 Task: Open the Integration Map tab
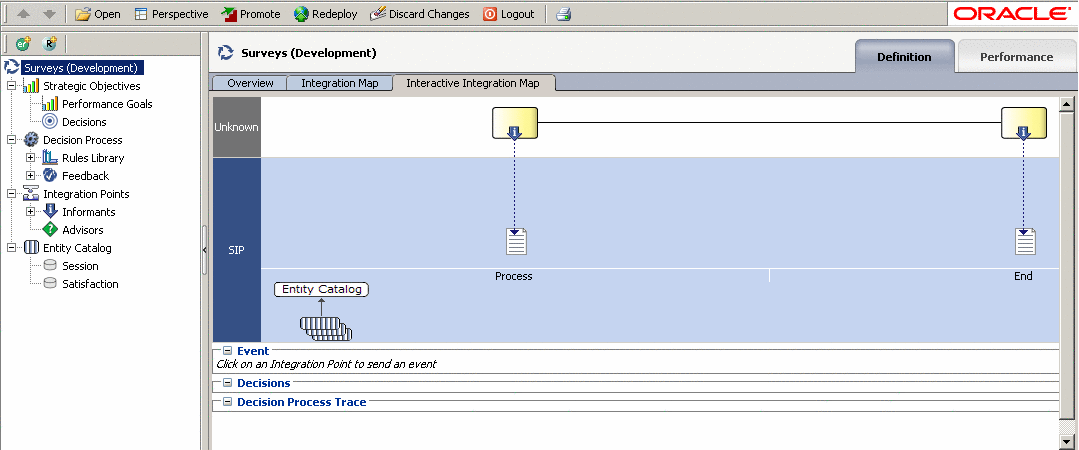[339, 83]
